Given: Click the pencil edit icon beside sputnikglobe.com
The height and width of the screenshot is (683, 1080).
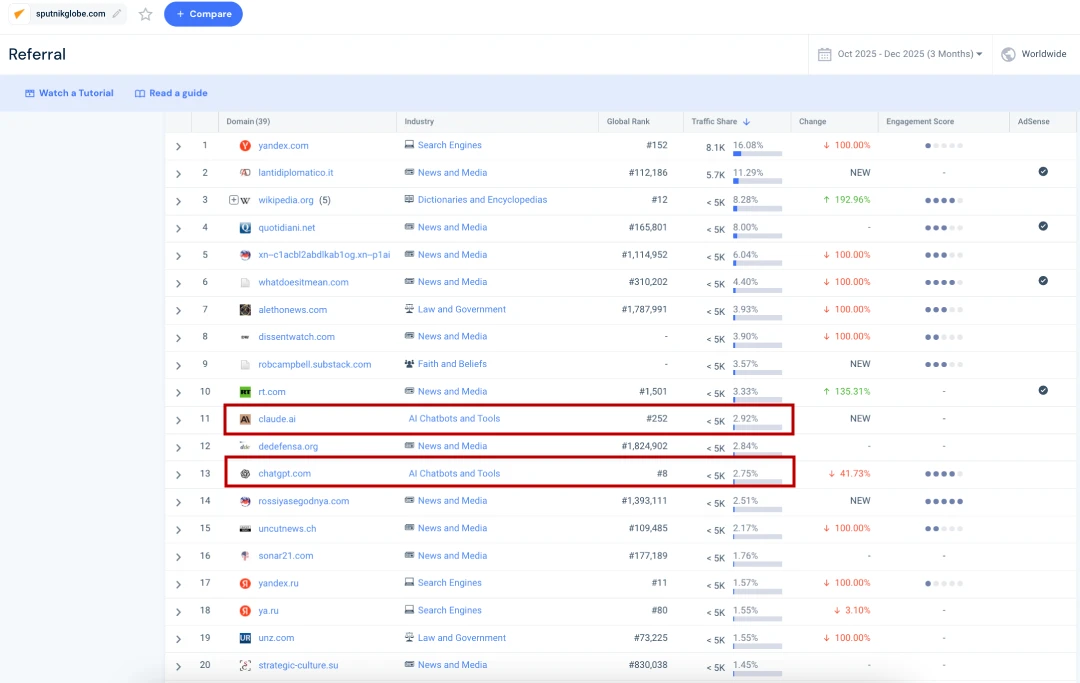Looking at the screenshot, I should (x=117, y=14).
